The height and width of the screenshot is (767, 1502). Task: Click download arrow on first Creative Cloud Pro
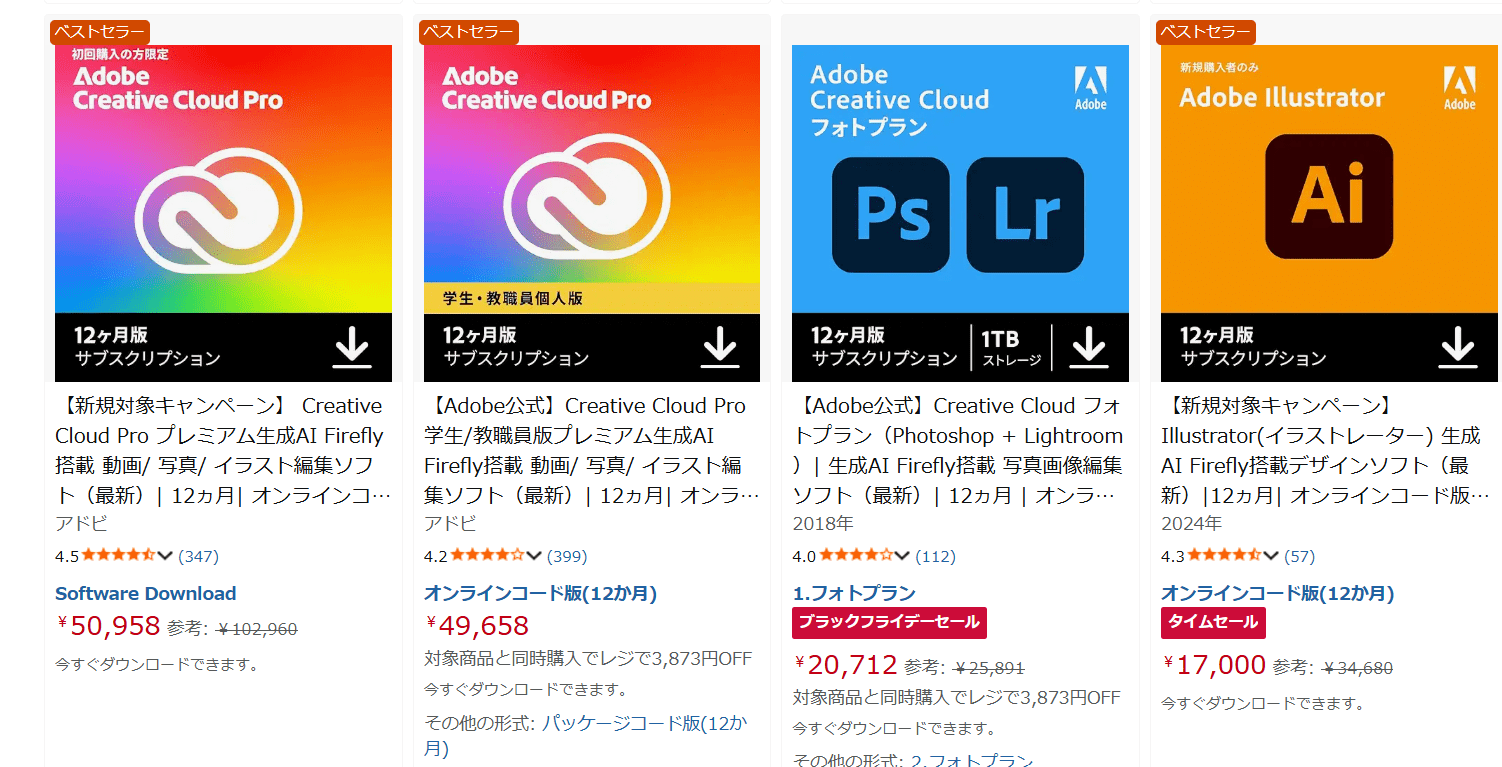pyautogui.click(x=351, y=347)
